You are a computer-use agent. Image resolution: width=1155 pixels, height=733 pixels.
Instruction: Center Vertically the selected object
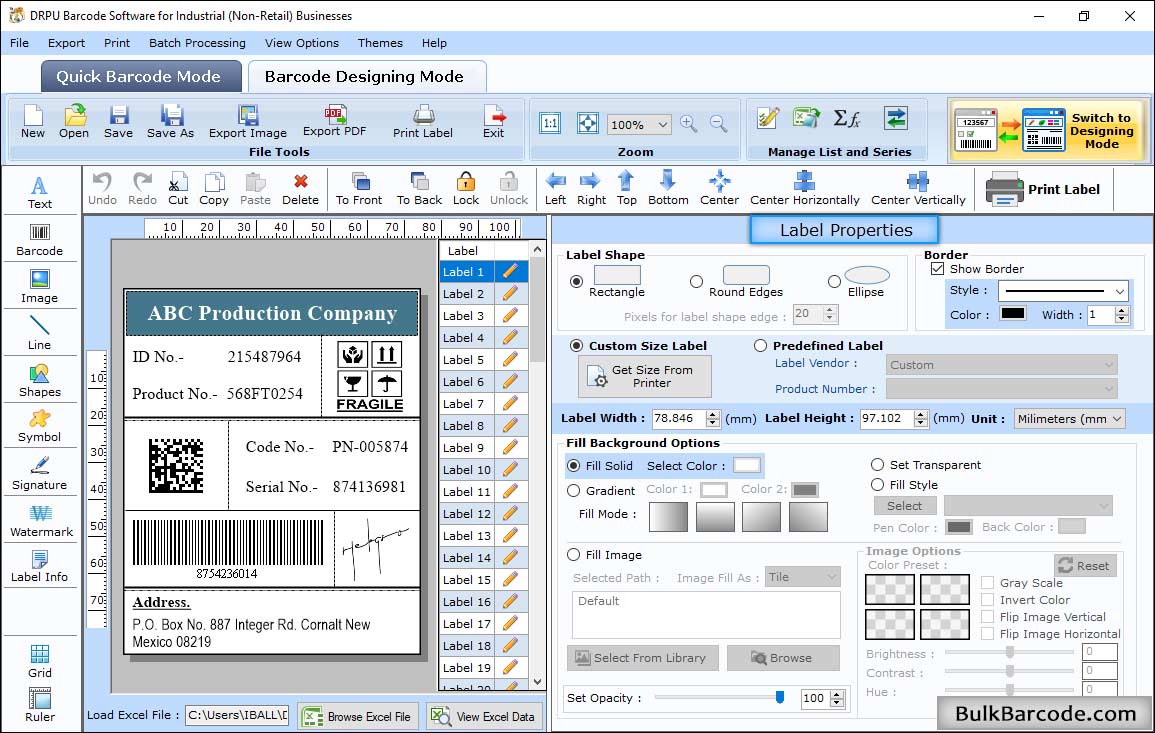tap(918, 189)
